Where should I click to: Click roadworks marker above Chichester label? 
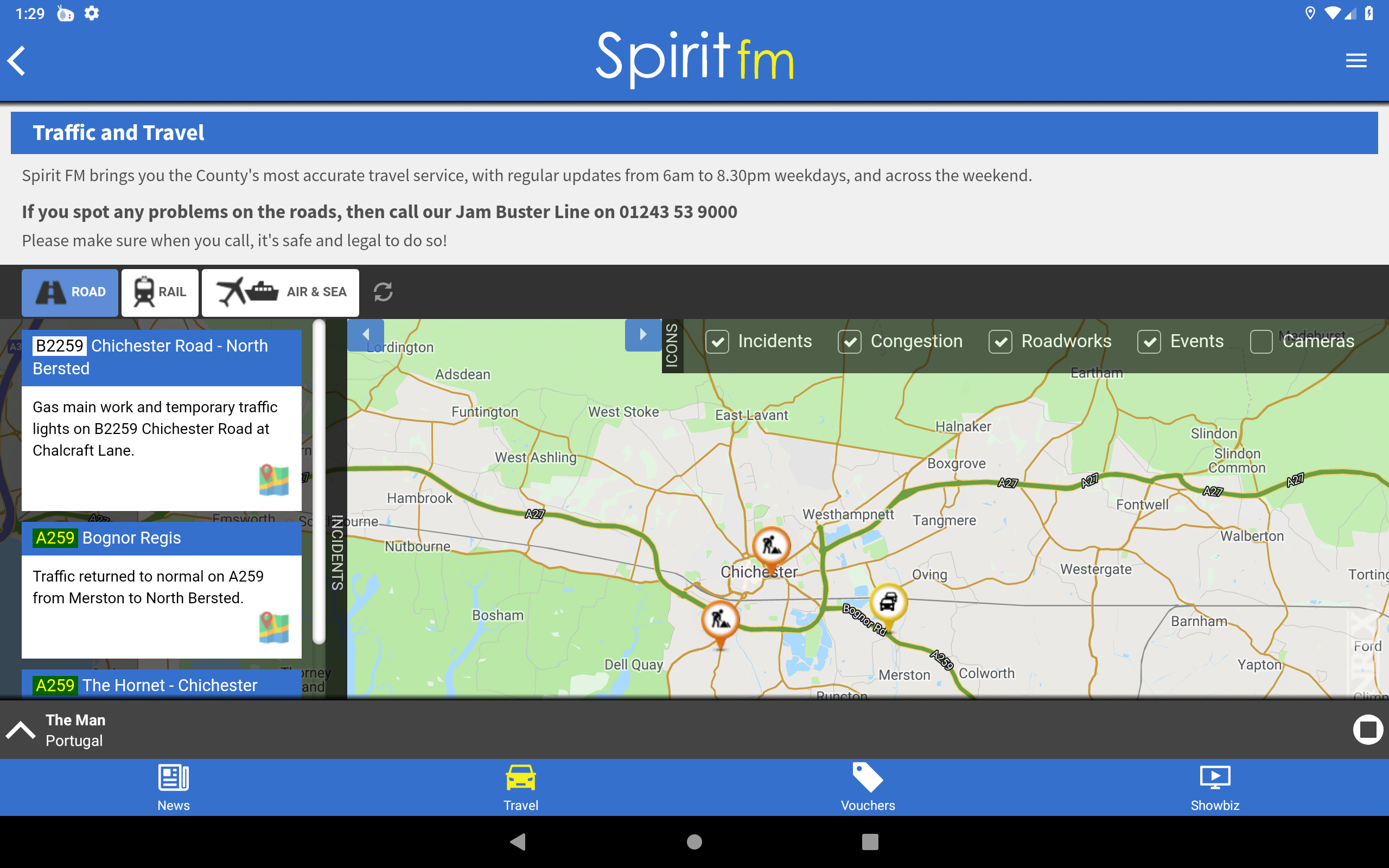pyautogui.click(x=771, y=545)
